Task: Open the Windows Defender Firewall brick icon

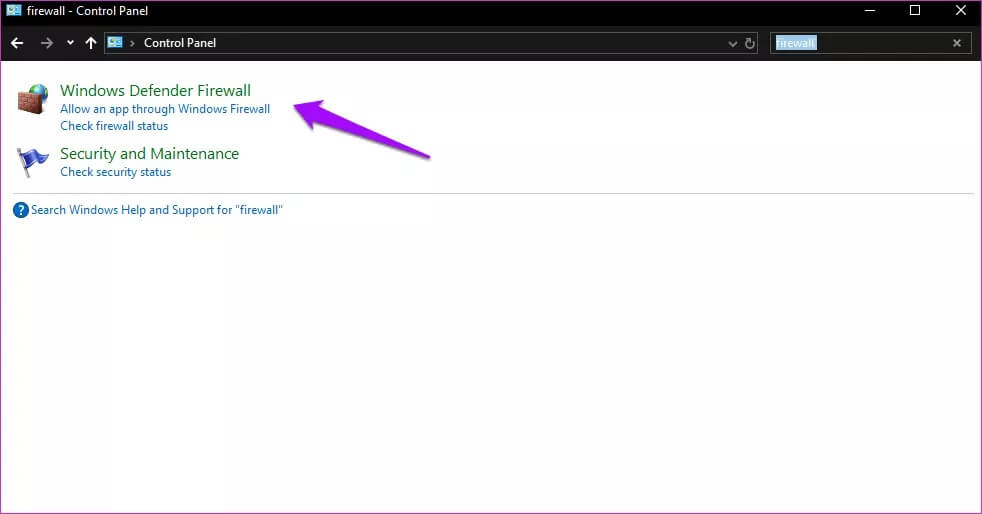Action: (33, 99)
